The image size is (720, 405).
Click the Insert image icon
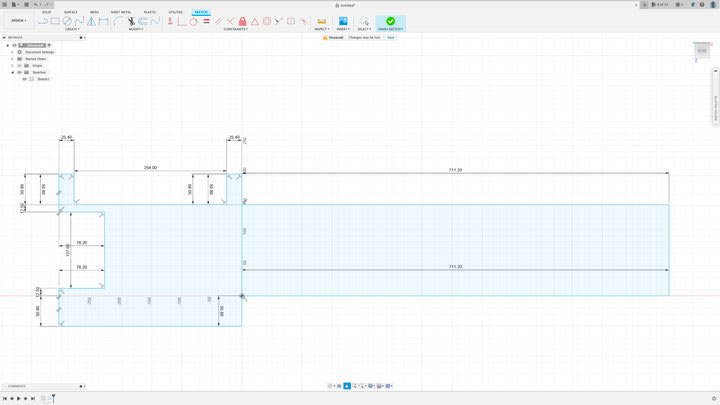click(343, 21)
